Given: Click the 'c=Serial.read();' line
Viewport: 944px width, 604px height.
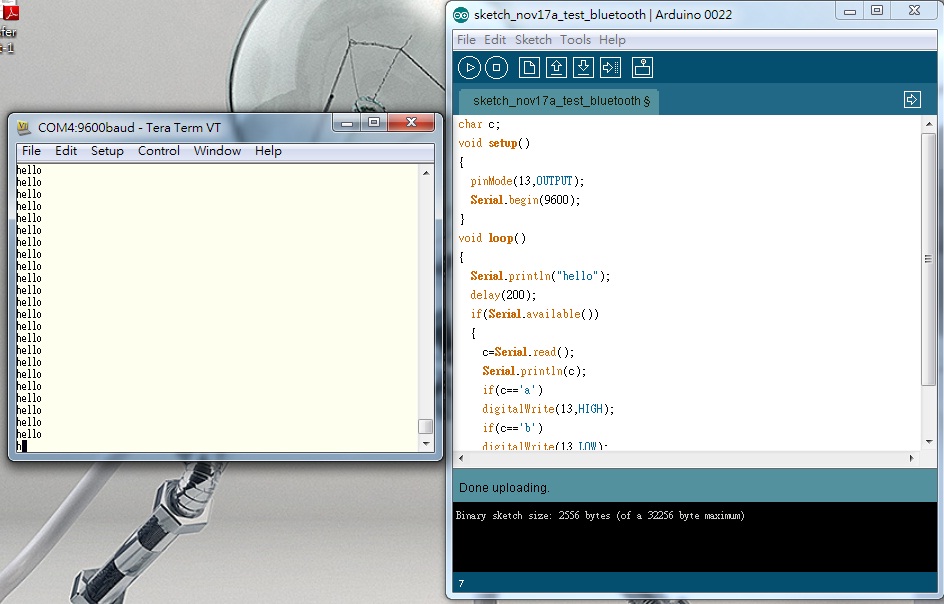Looking at the screenshot, I should pos(528,352).
